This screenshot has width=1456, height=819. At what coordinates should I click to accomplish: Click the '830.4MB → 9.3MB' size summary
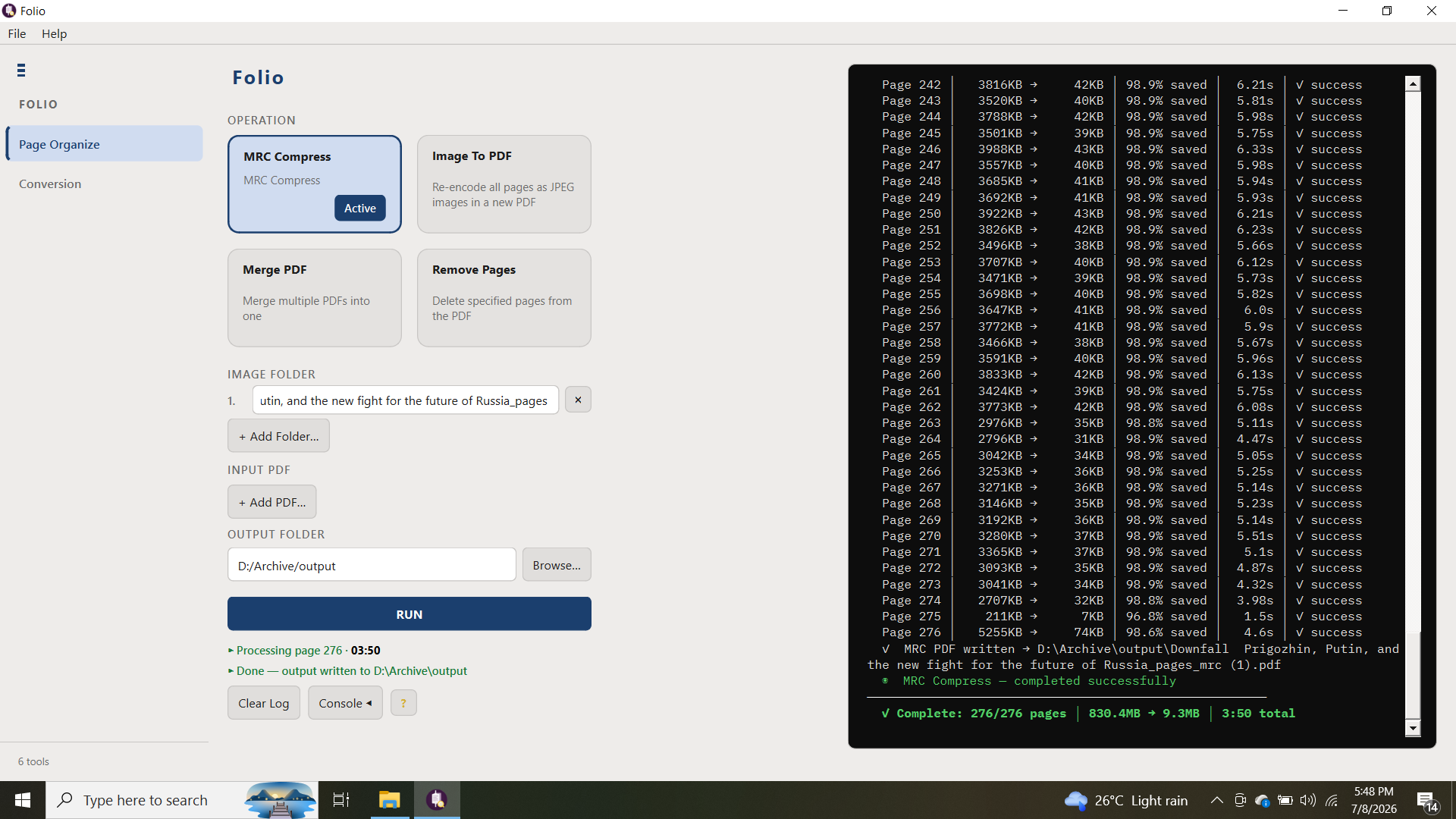tap(1144, 714)
